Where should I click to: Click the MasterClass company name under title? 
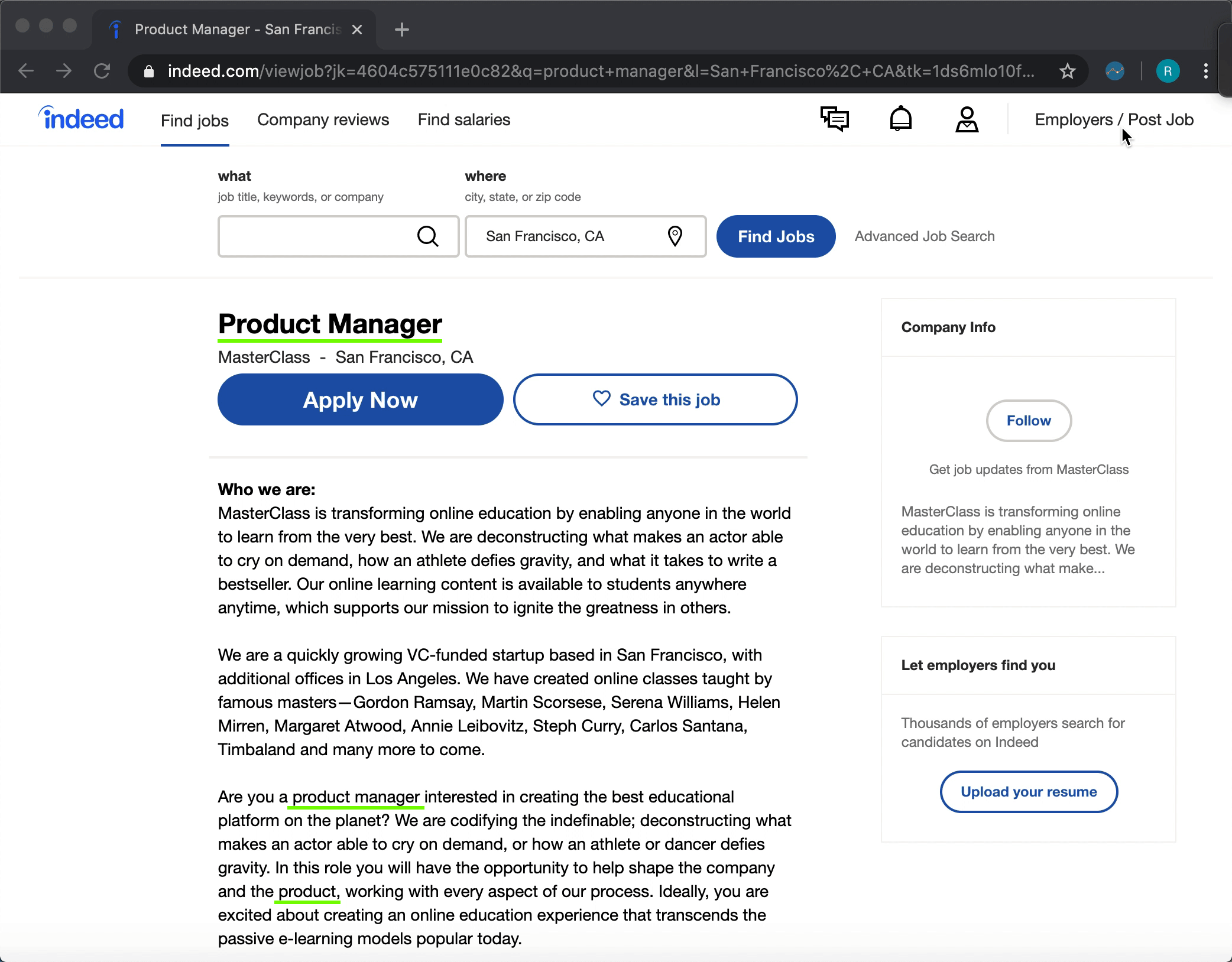(x=264, y=357)
